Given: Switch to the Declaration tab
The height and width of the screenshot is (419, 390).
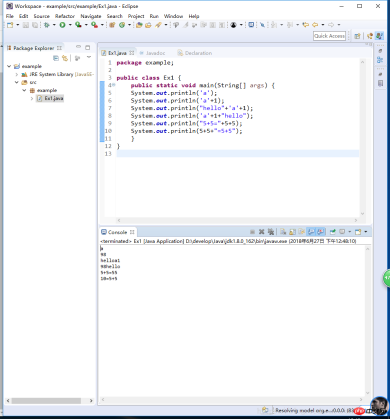Looking at the screenshot, I should coord(195,53).
